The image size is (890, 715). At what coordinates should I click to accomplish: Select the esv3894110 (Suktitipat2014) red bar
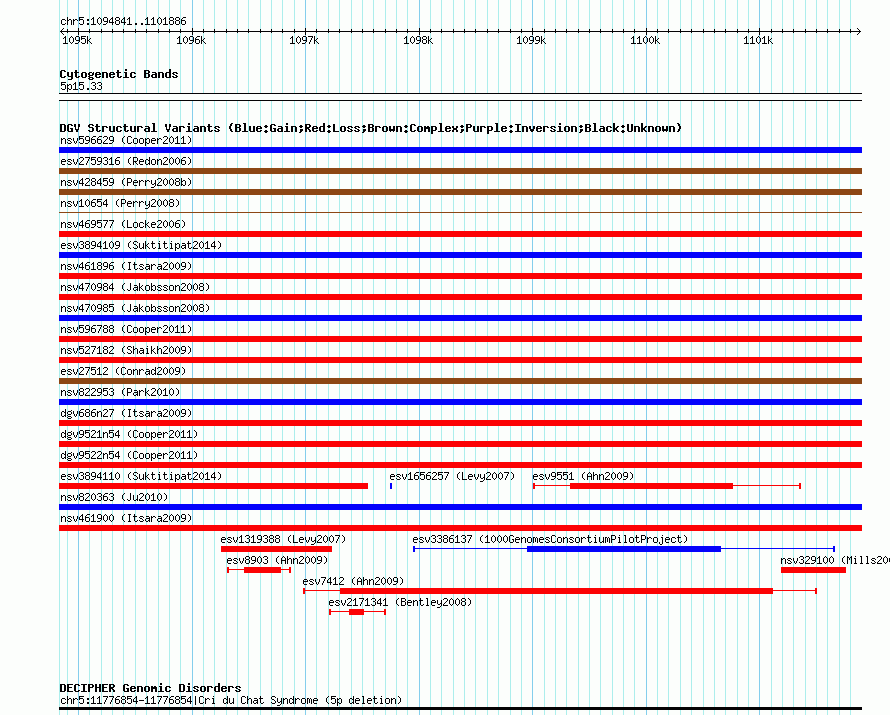coord(213,486)
